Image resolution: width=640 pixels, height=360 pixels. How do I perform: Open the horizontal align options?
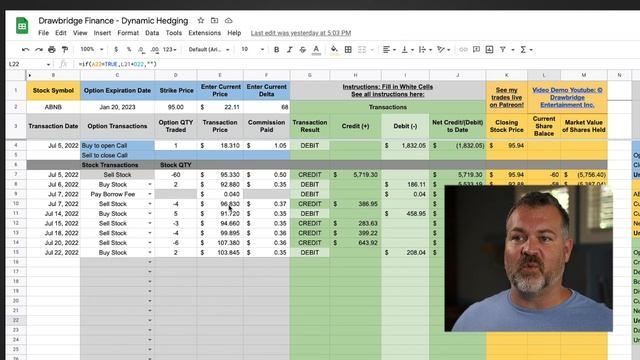[x=389, y=49]
